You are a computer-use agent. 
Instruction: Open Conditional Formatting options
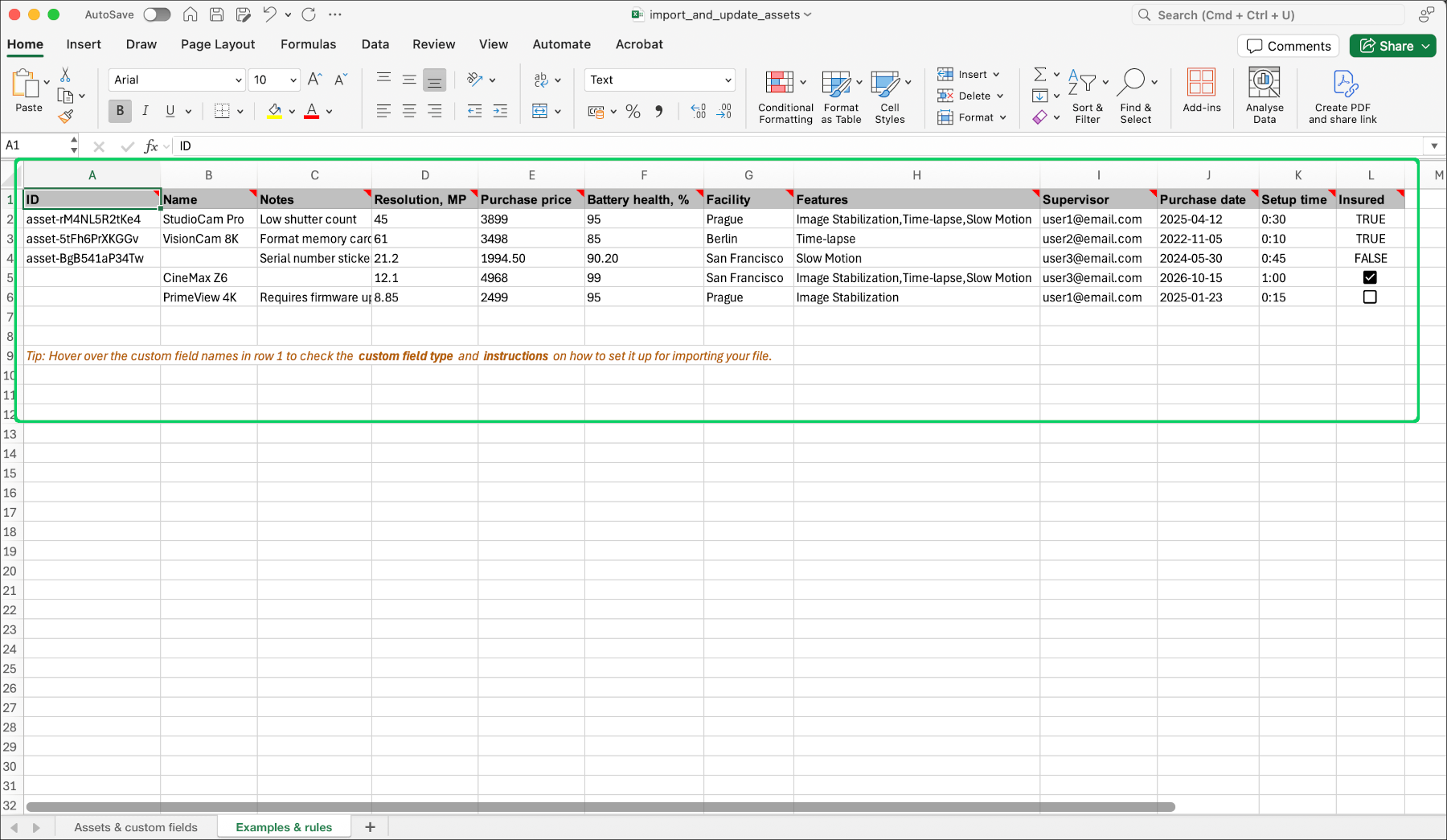coord(784,96)
